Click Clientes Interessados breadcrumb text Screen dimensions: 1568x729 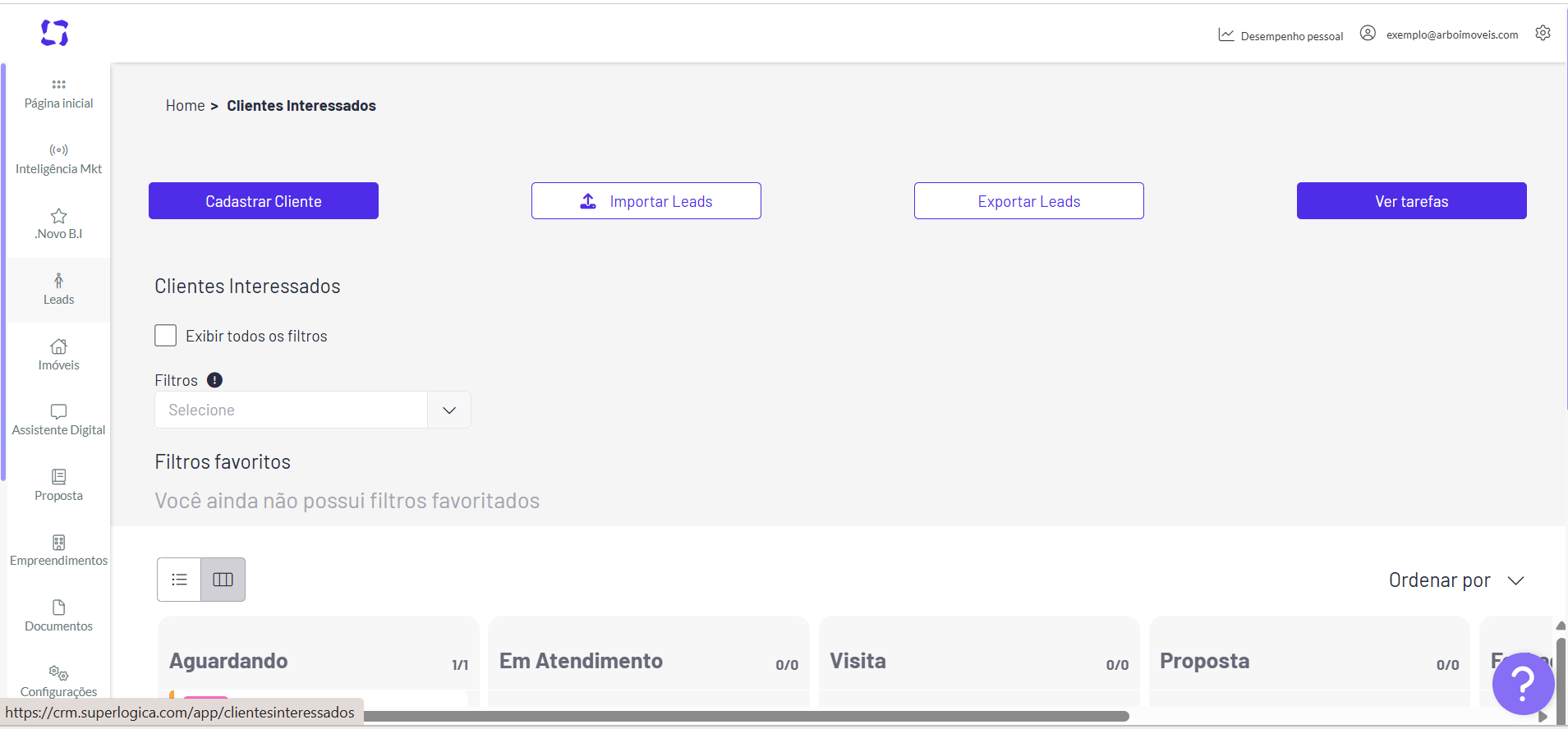(x=301, y=106)
